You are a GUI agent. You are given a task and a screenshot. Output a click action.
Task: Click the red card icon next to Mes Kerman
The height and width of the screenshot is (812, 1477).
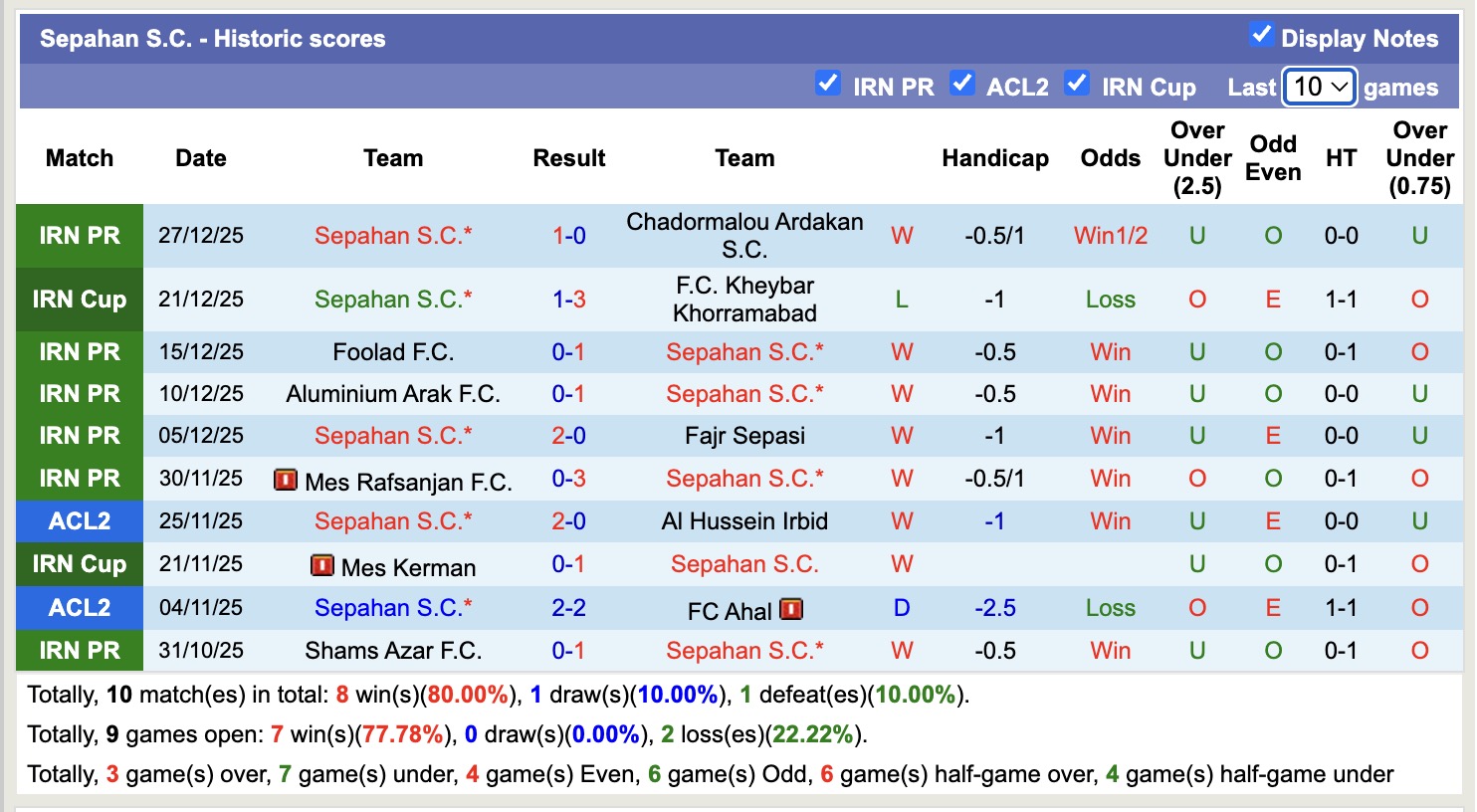coord(320,564)
